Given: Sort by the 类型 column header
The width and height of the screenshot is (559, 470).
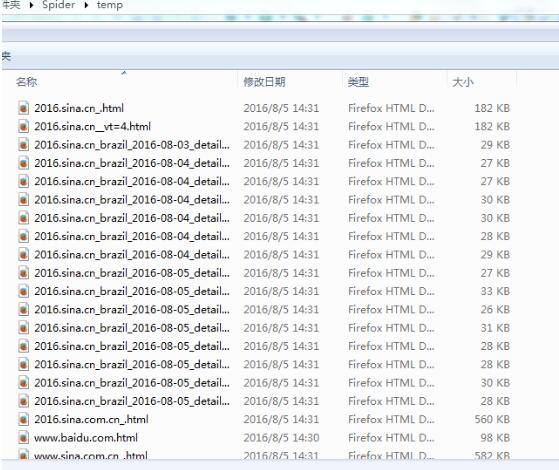Looking at the screenshot, I should [358, 82].
